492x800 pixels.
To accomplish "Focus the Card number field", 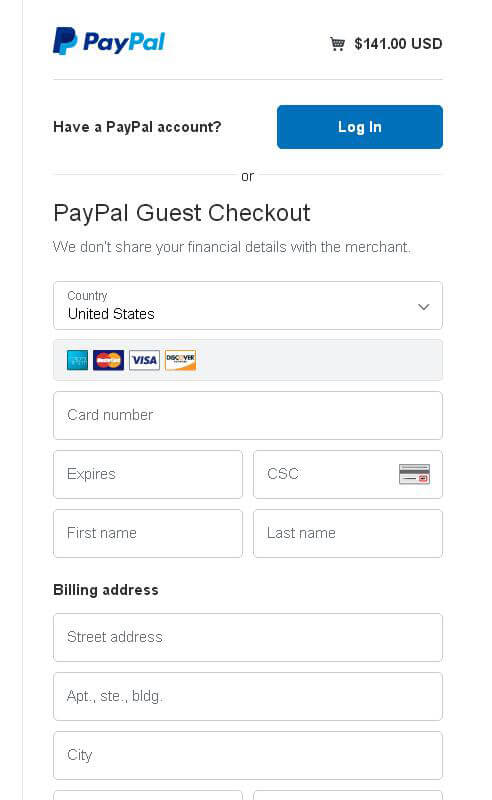I will tap(248, 415).
